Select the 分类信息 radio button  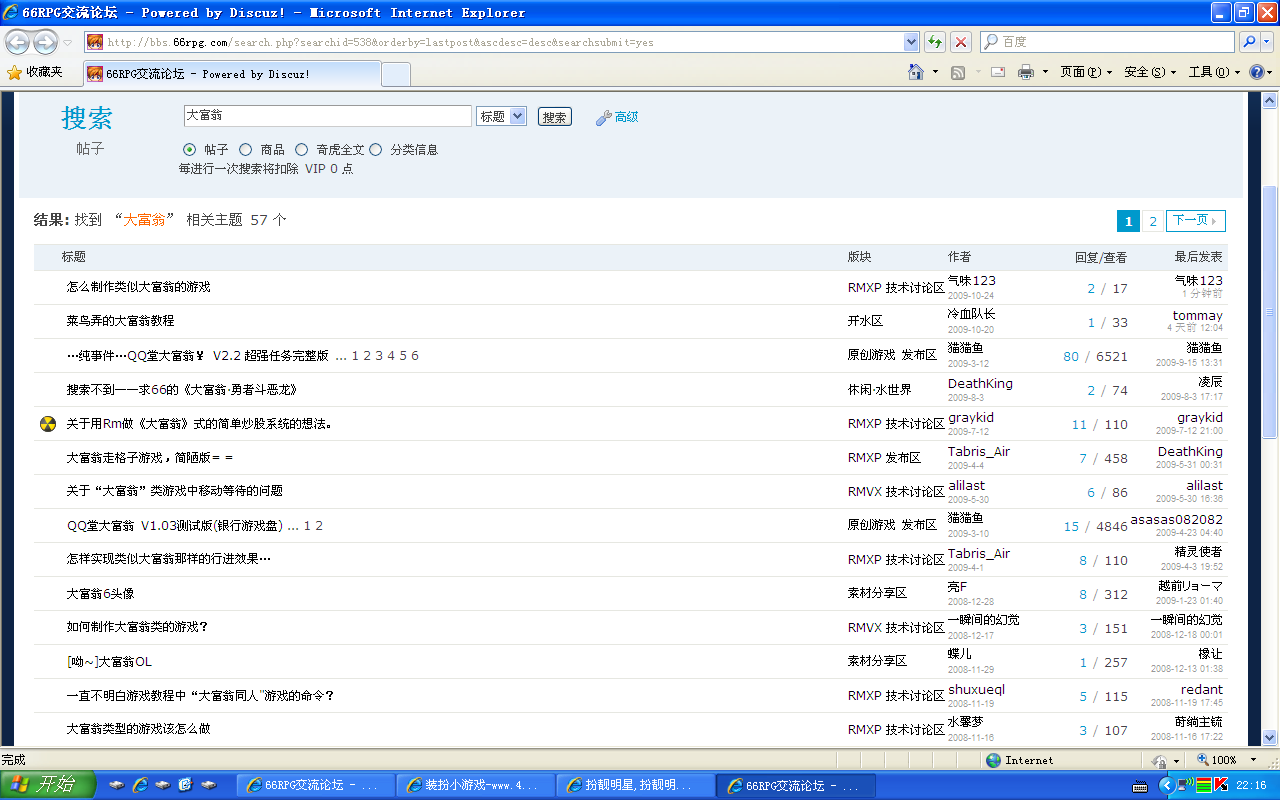376,149
